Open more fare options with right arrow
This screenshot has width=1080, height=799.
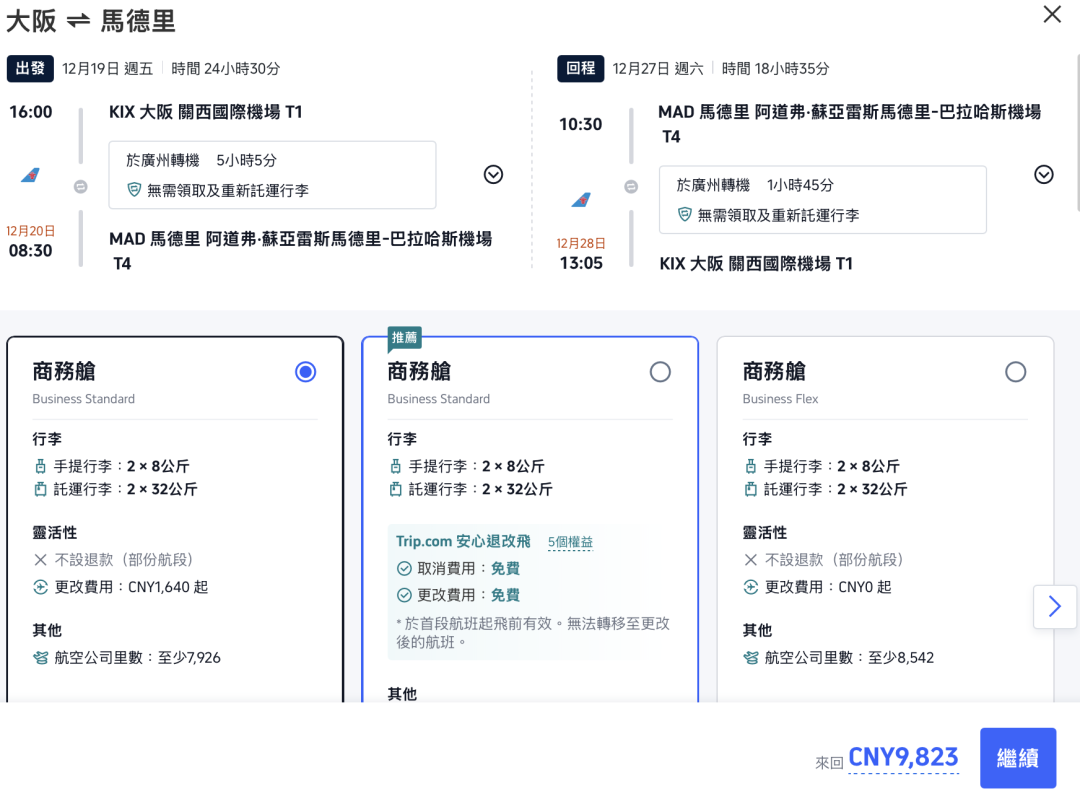pos(1055,606)
